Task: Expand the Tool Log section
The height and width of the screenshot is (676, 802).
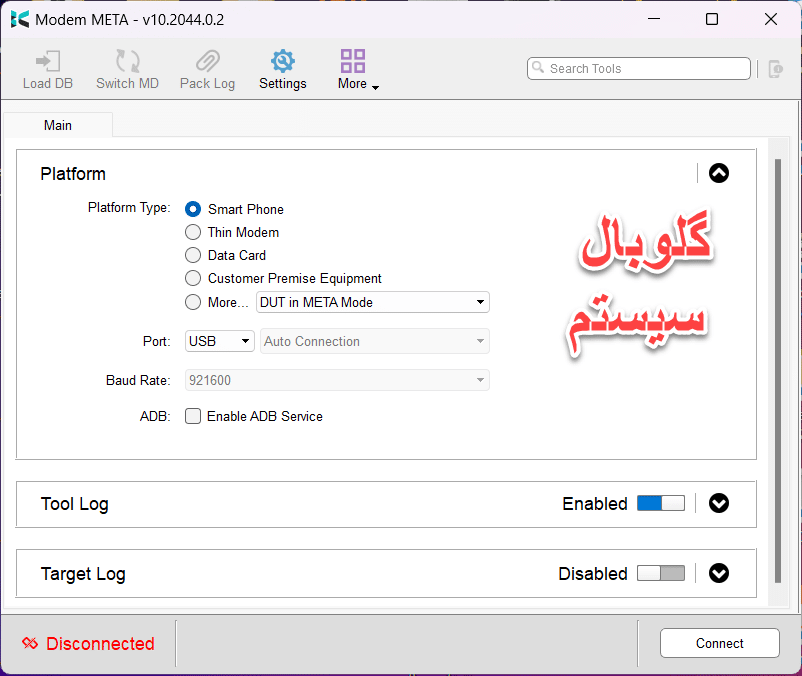Action: tap(719, 504)
